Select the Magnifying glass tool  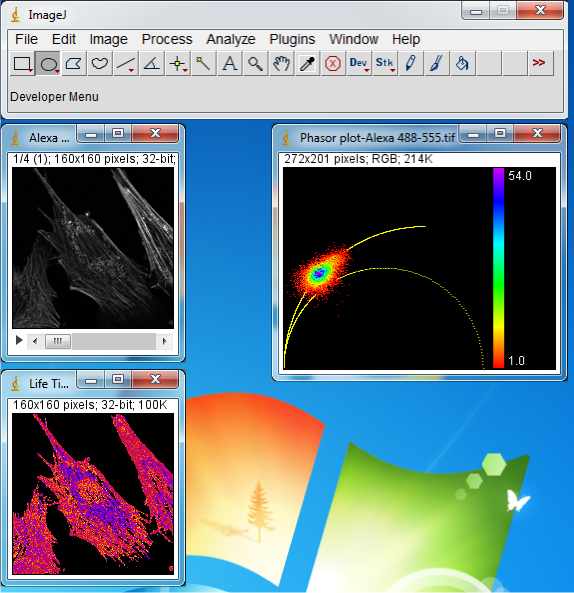point(255,64)
